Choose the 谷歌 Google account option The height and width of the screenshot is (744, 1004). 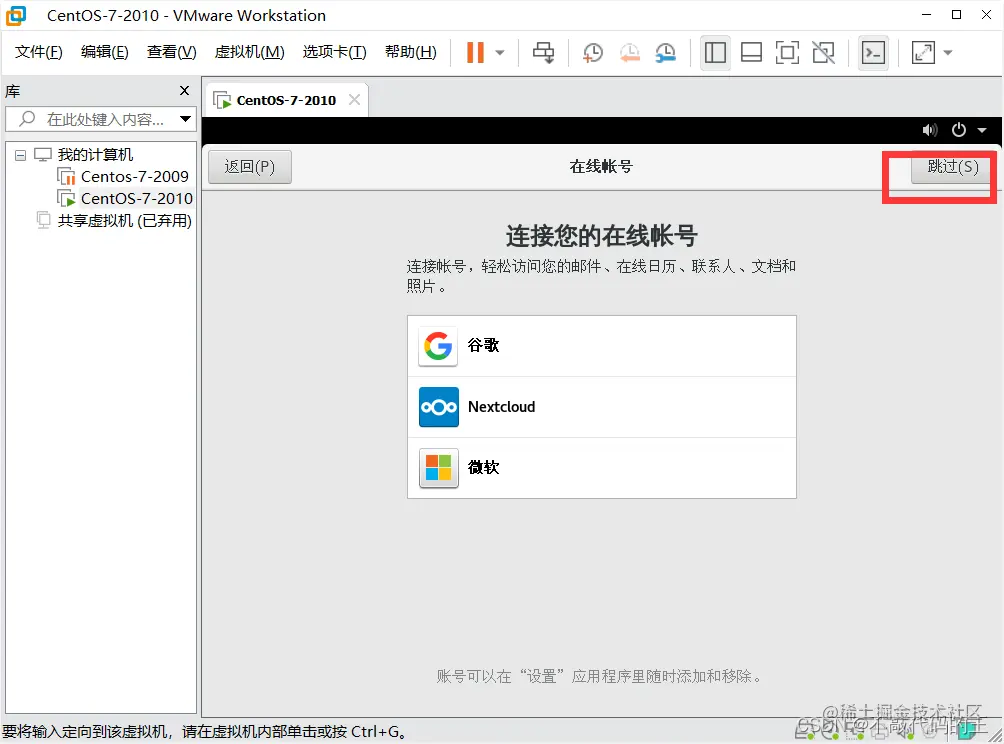point(602,346)
